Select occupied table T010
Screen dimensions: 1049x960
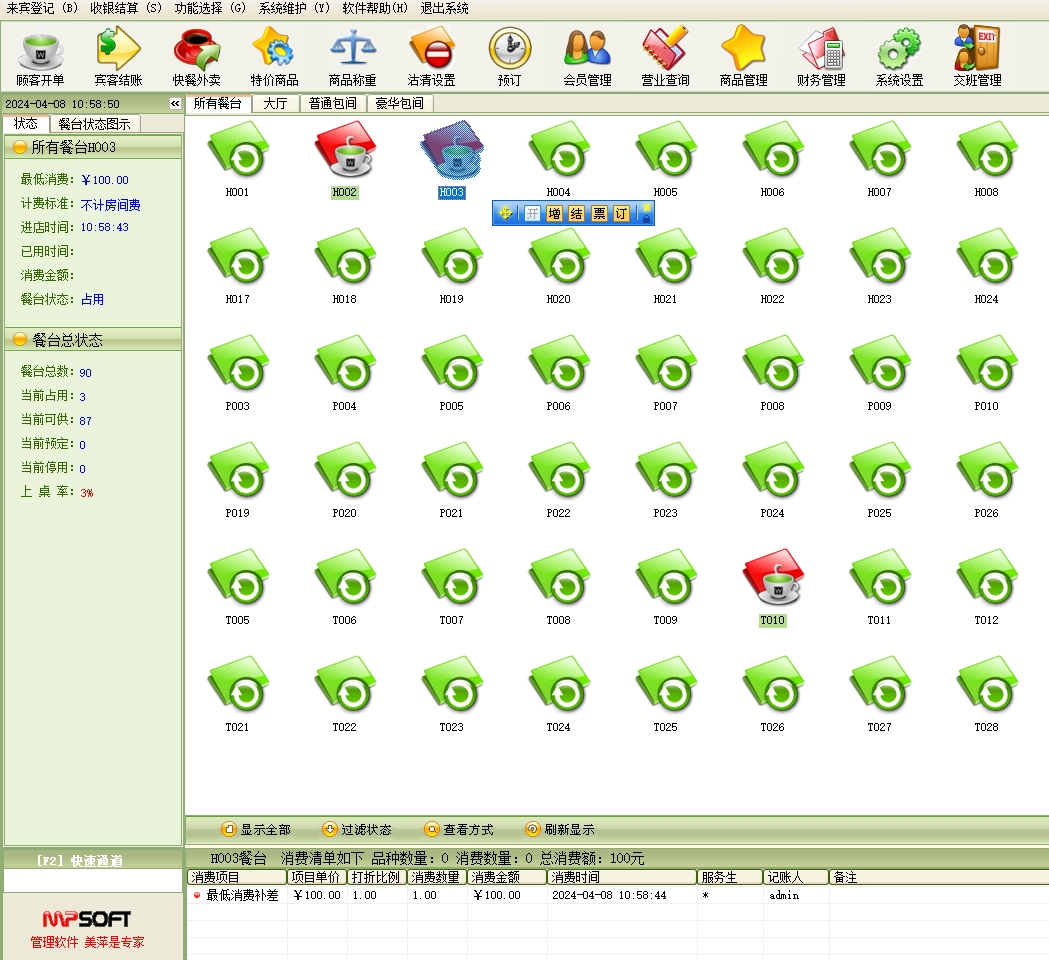pos(772,583)
